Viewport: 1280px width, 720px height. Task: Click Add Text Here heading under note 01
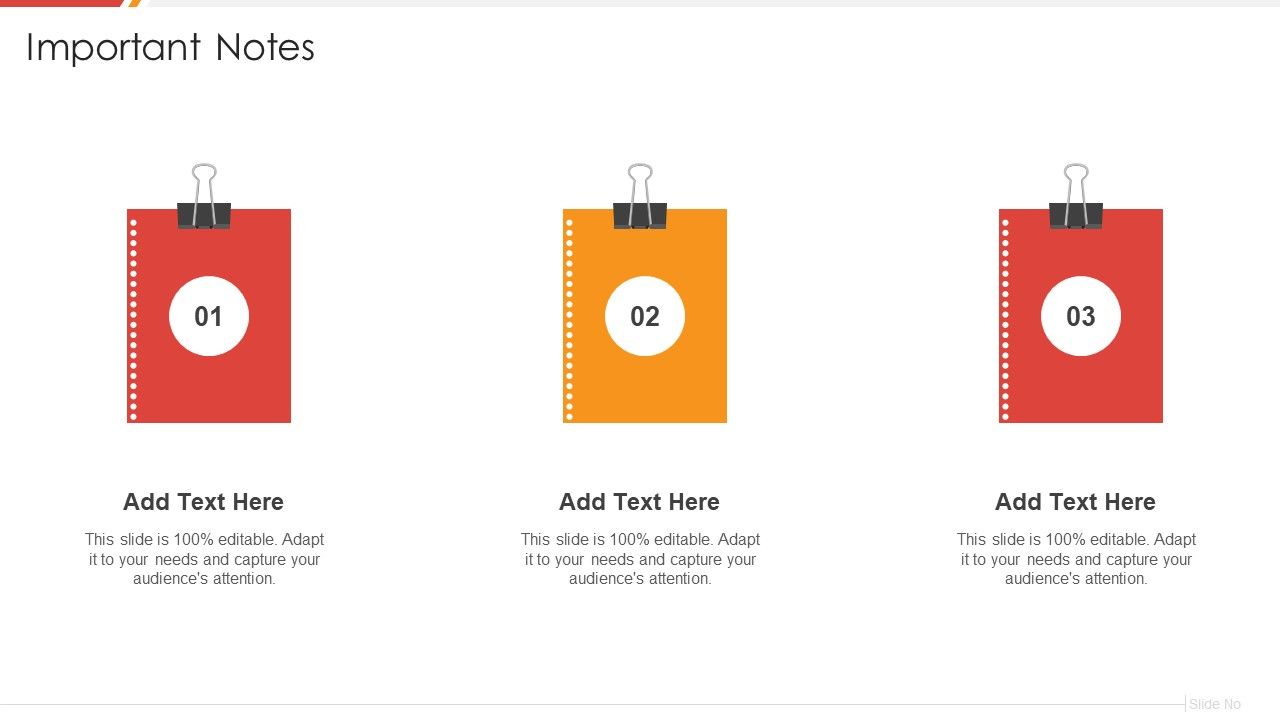(204, 502)
